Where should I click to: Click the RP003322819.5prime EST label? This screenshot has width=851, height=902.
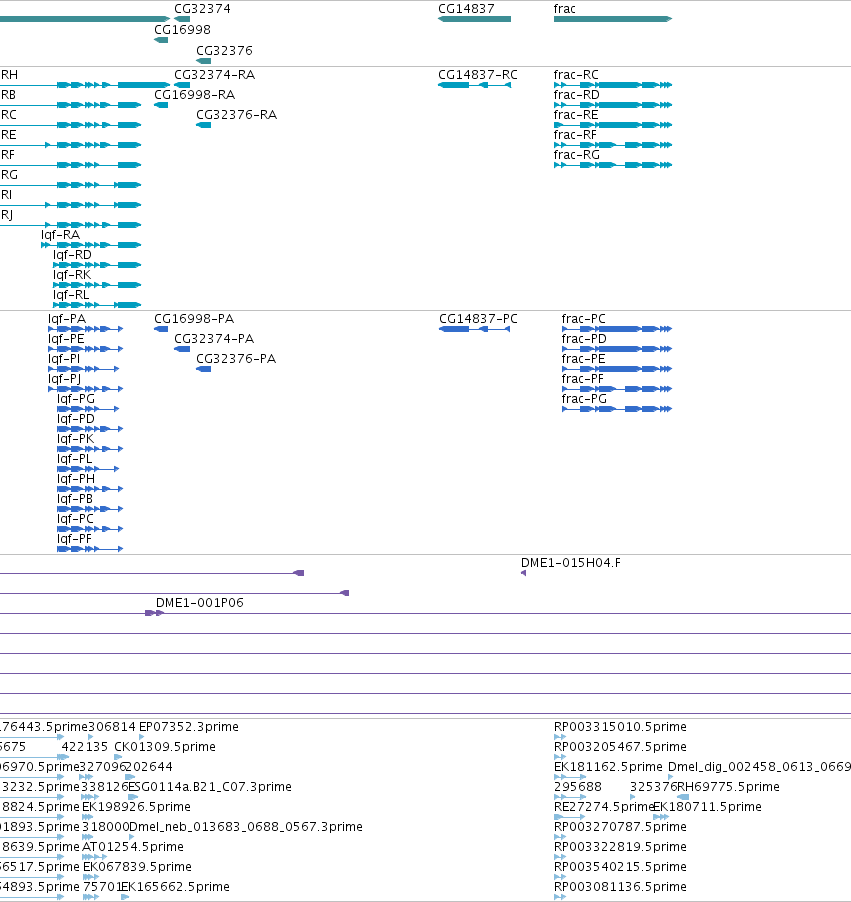[x=620, y=847]
